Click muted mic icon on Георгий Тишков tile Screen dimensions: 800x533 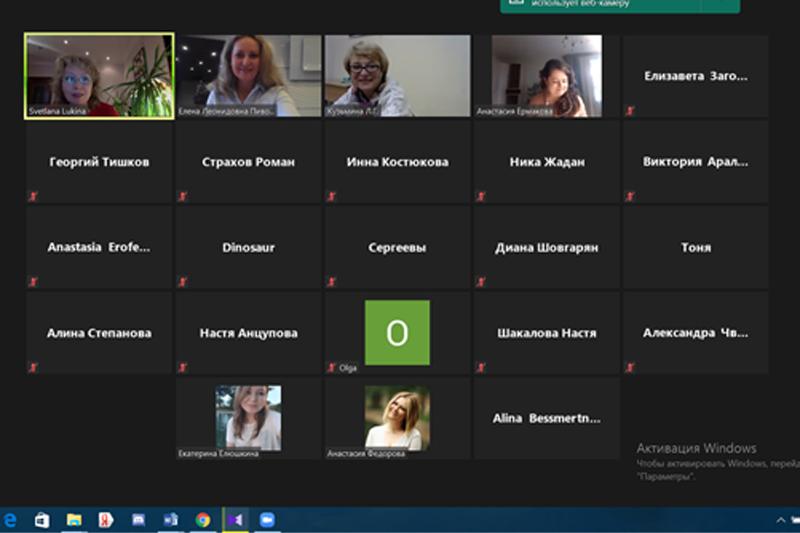(33, 197)
